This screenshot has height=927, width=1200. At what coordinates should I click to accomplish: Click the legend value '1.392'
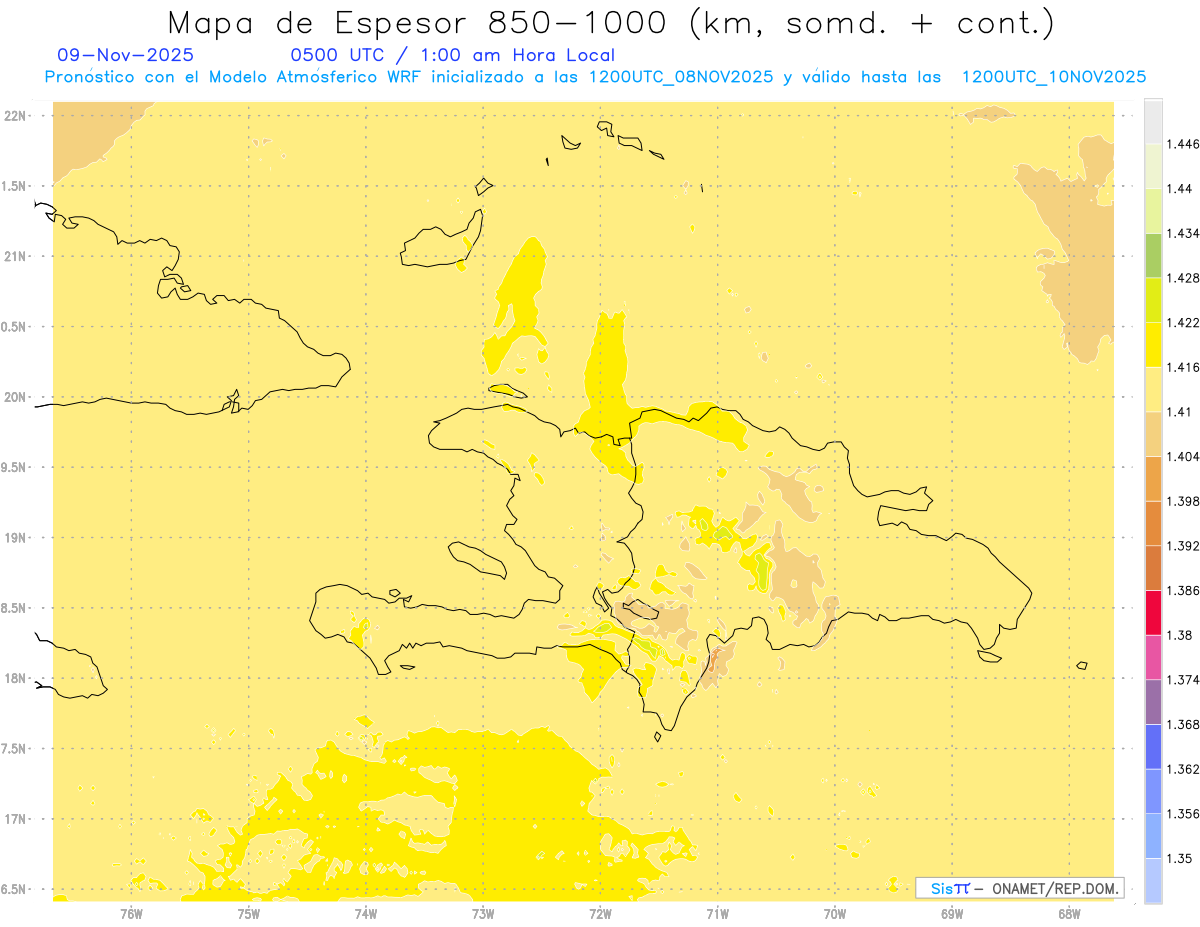pyautogui.click(x=1183, y=546)
